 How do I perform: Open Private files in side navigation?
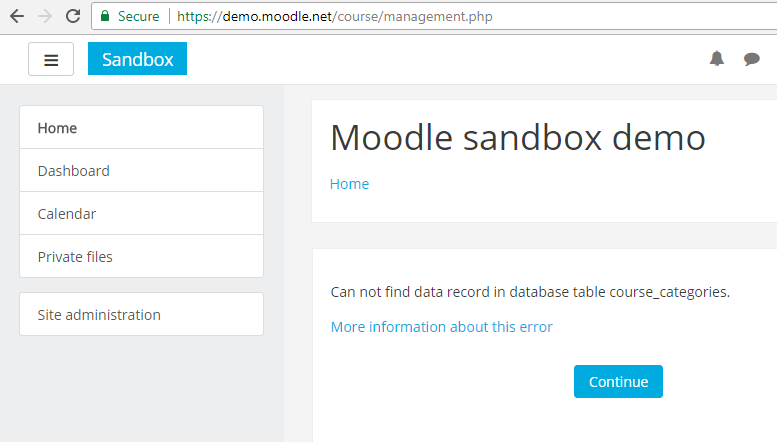click(141, 256)
